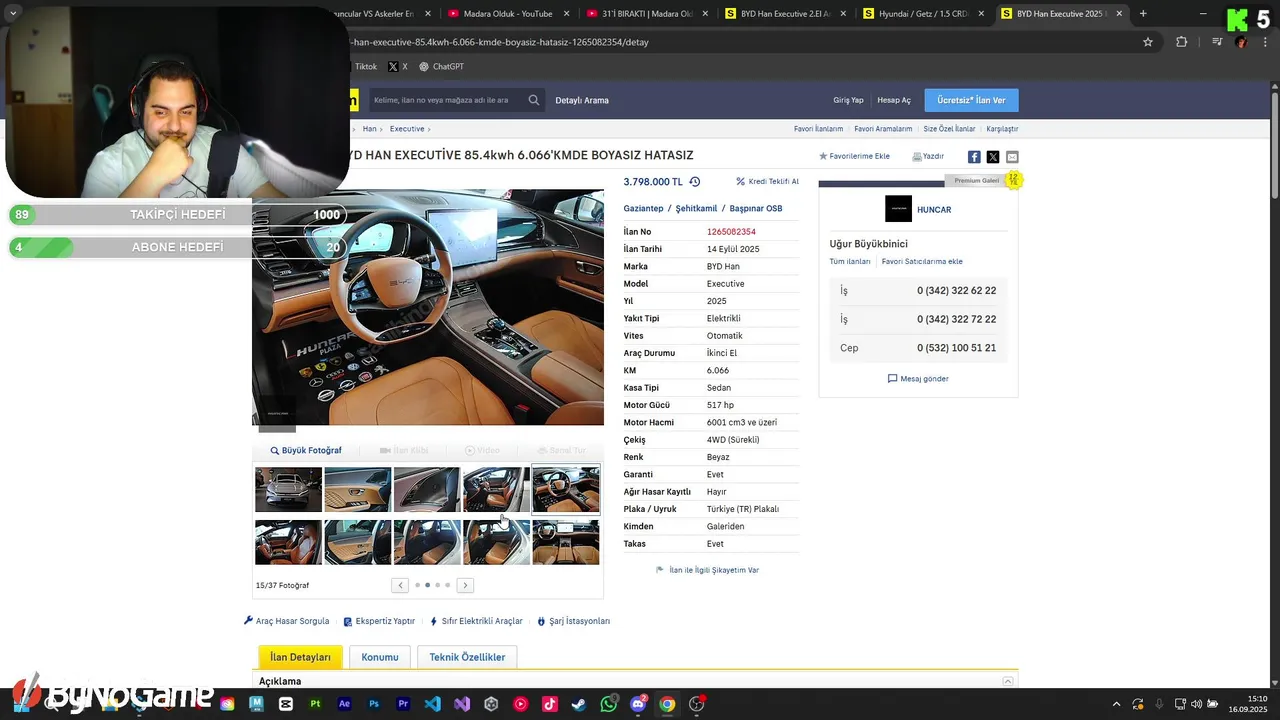
Task: Go to next photo thumbnails page
Action: click(465, 585)
